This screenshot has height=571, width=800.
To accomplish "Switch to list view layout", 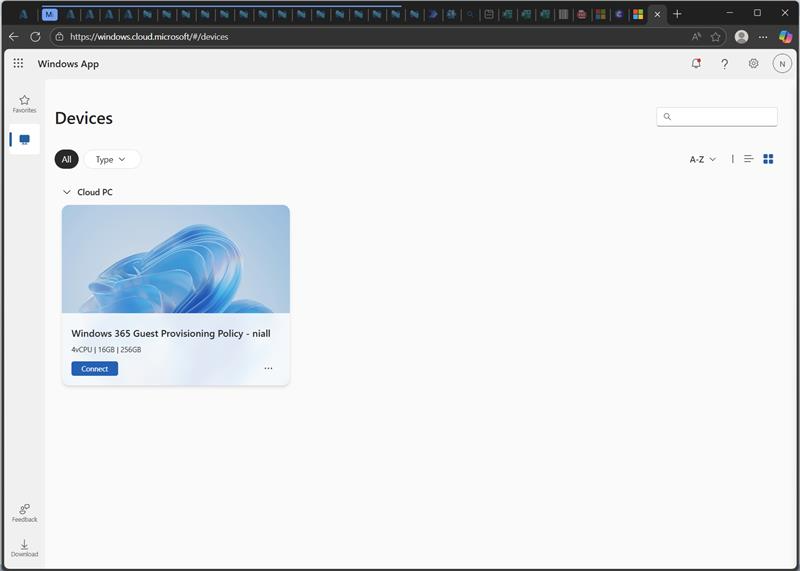I will (x=748, y=159).
